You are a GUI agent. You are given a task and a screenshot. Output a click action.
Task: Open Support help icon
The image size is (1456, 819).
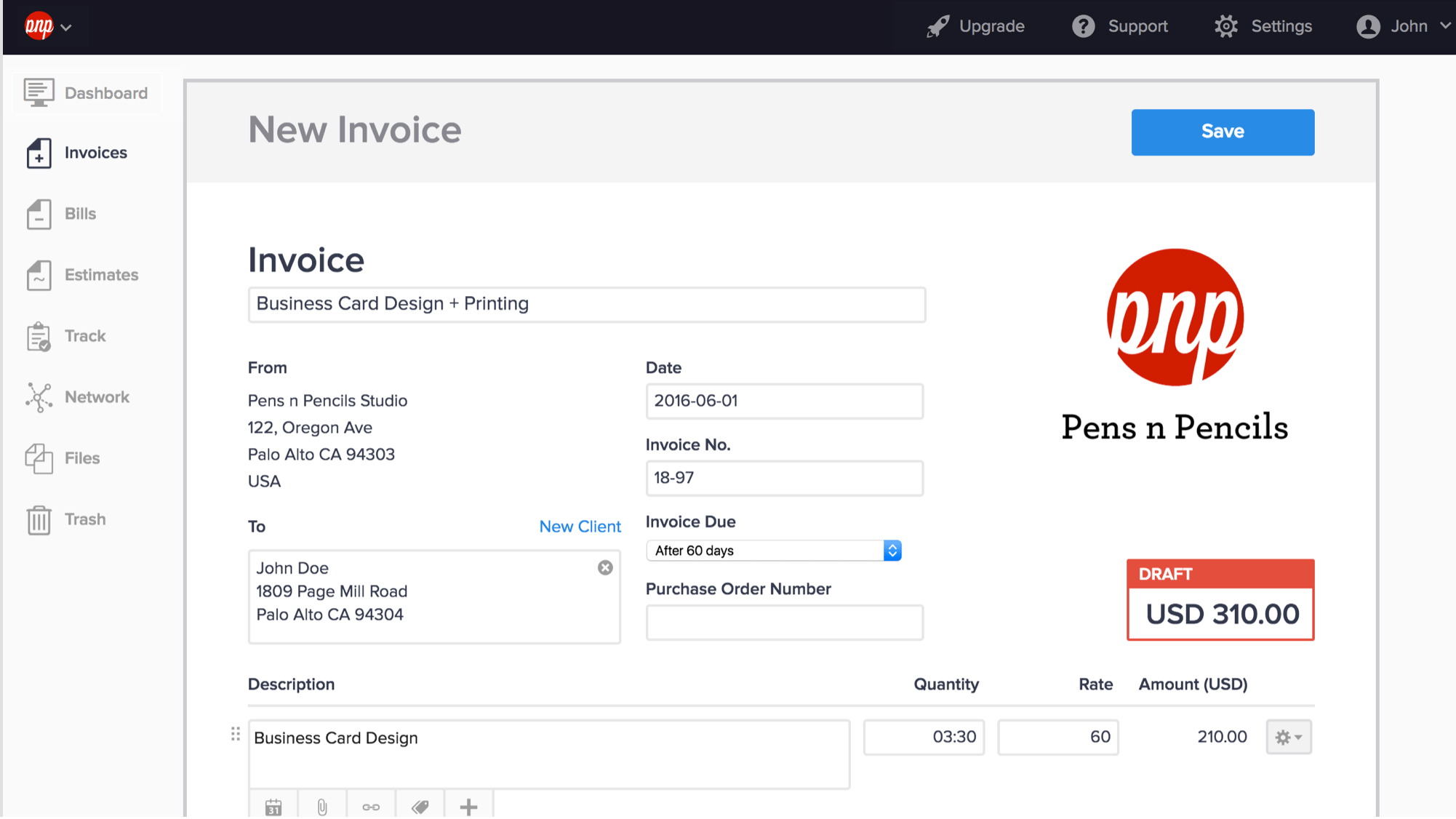(1083, 27)
